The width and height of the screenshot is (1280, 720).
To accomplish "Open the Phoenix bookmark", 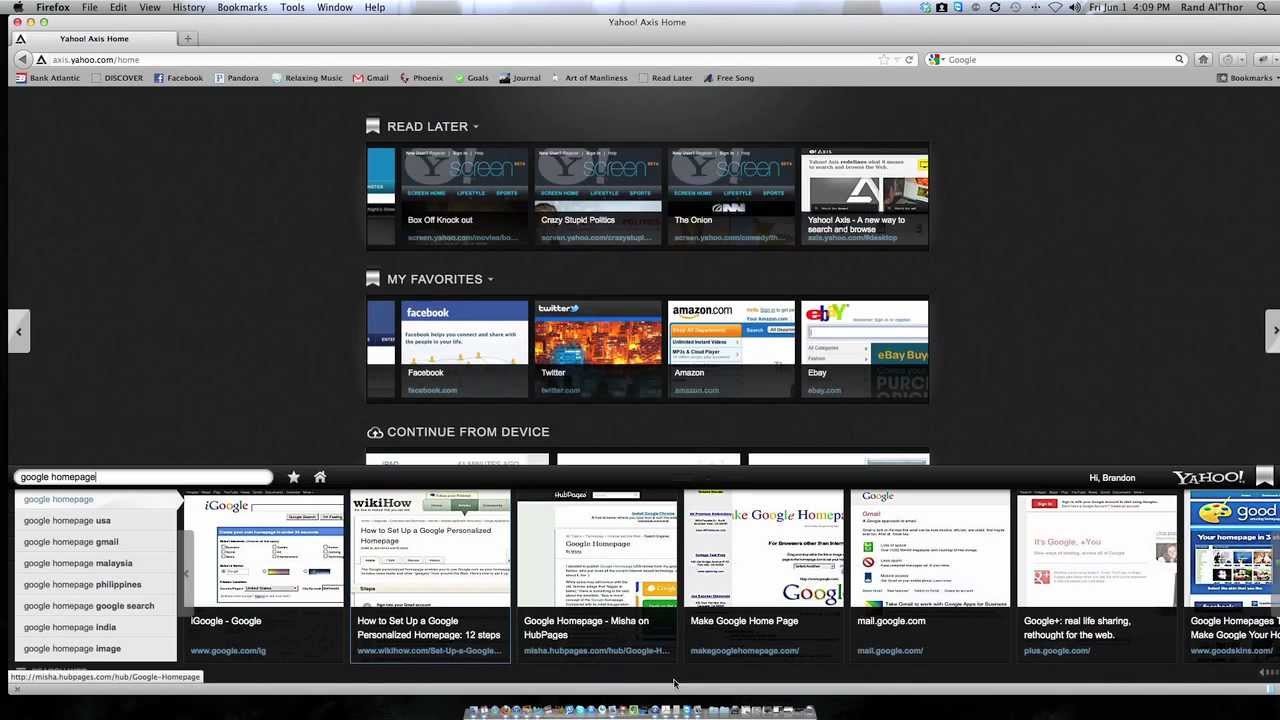I will 421,78.
